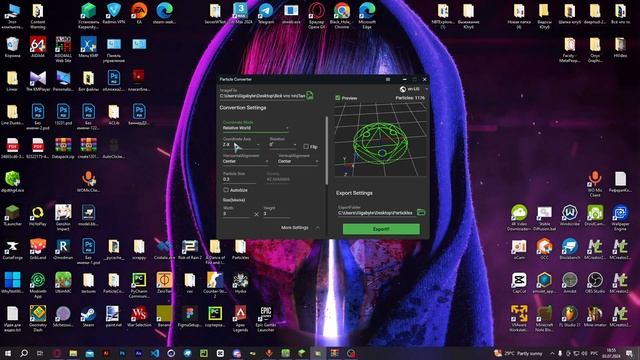Click the Height input field
Viewport: 640px width, 360px height.
pyautogui.click(x=276, y=213)
